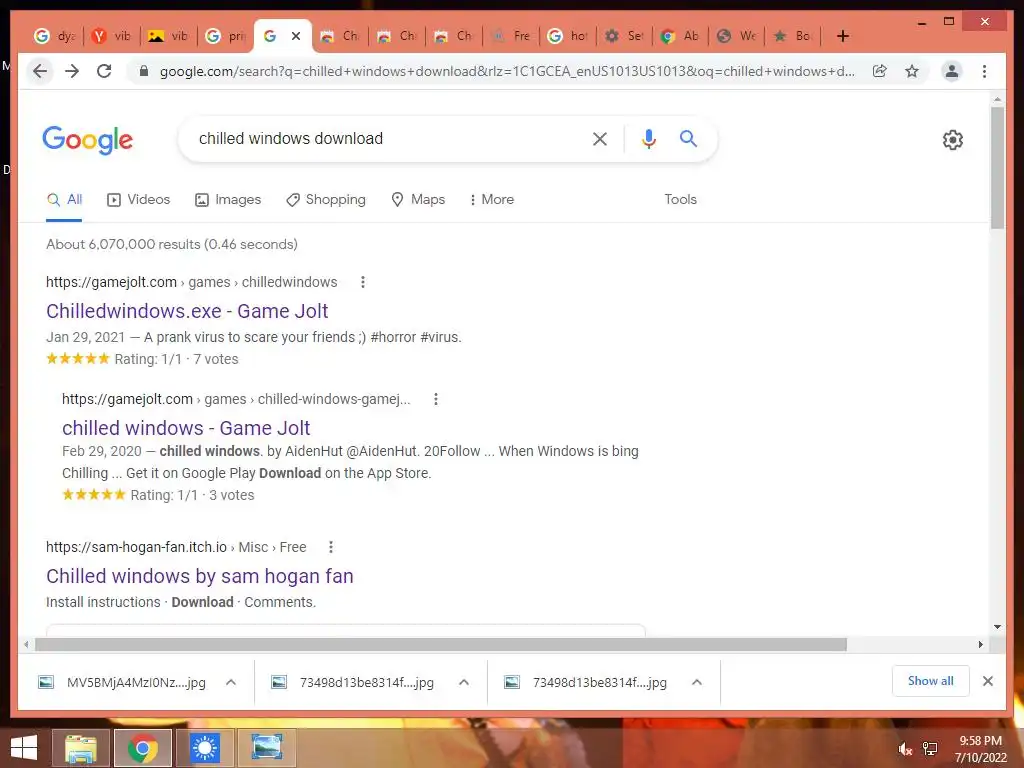This screenshot has width=1024, height=768.
Task: Unmute the volume in system tray
Action: coord(904,749)
